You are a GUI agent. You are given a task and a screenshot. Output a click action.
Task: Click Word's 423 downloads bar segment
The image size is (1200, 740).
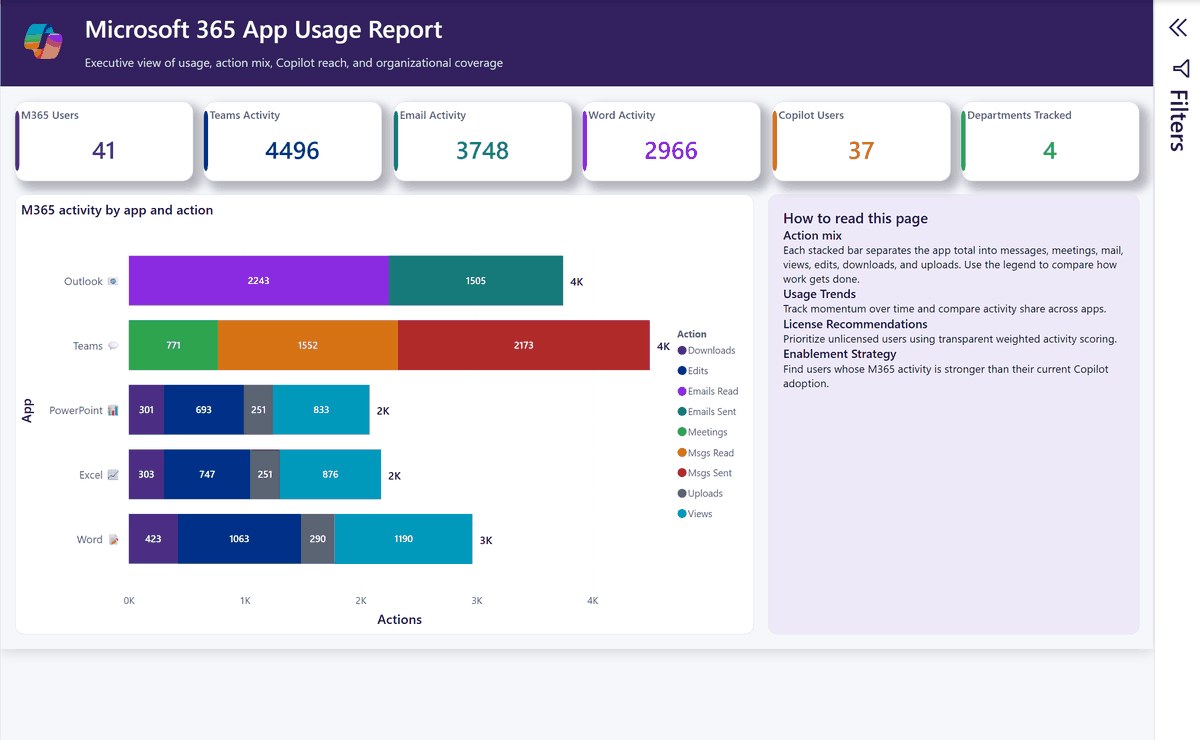tap(153, 539)
